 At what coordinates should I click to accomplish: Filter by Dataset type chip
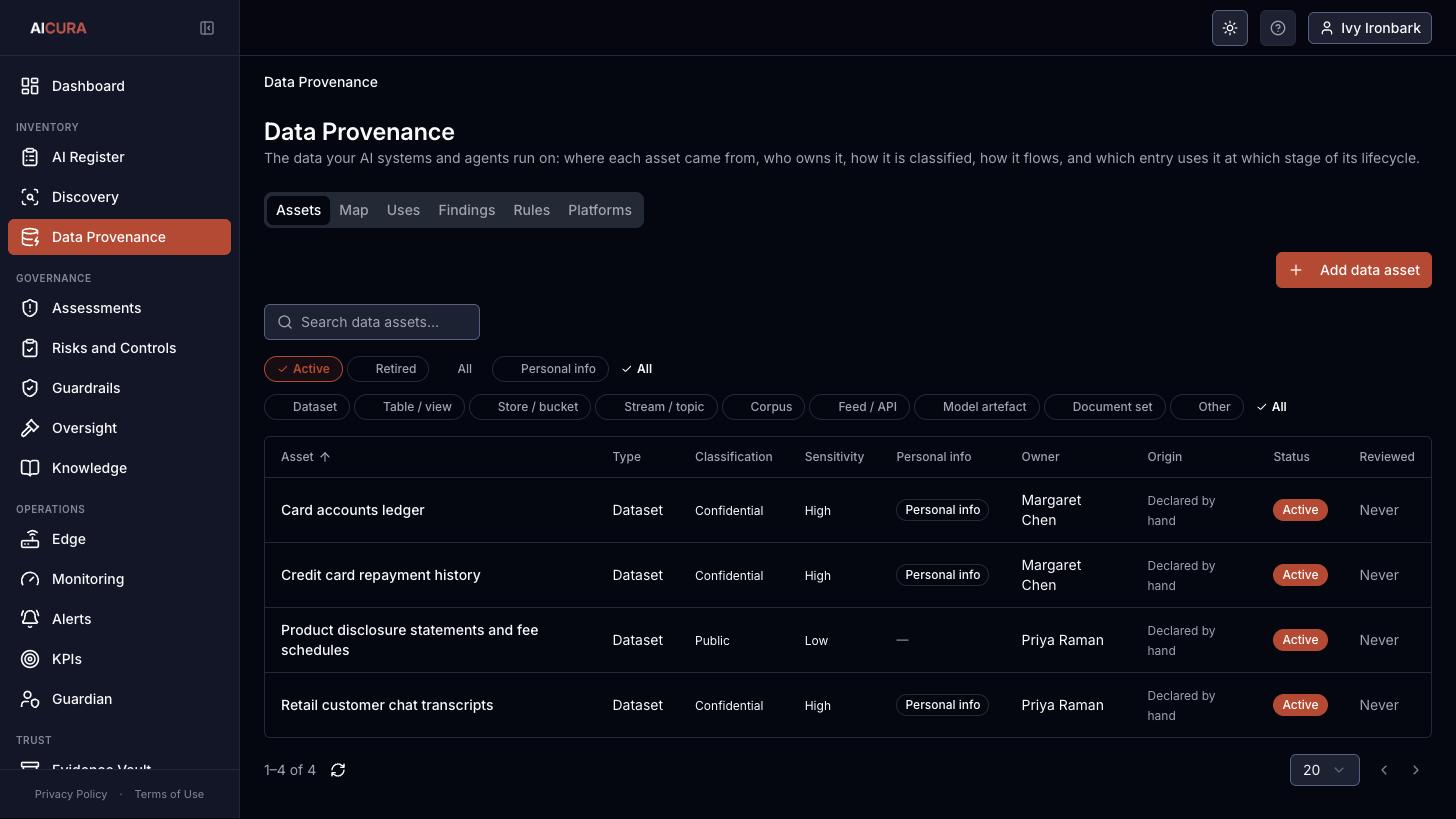coord(307,407)
